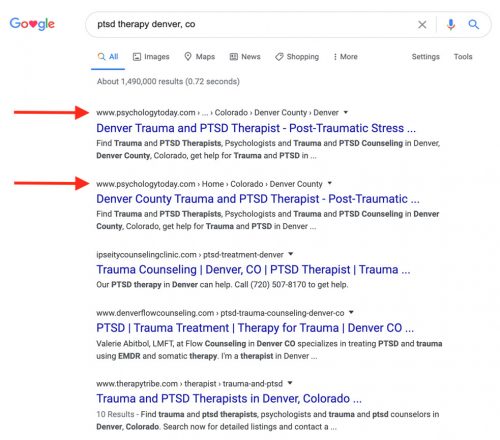
Task: Switch to the Shopping tab
Action: 297,57
